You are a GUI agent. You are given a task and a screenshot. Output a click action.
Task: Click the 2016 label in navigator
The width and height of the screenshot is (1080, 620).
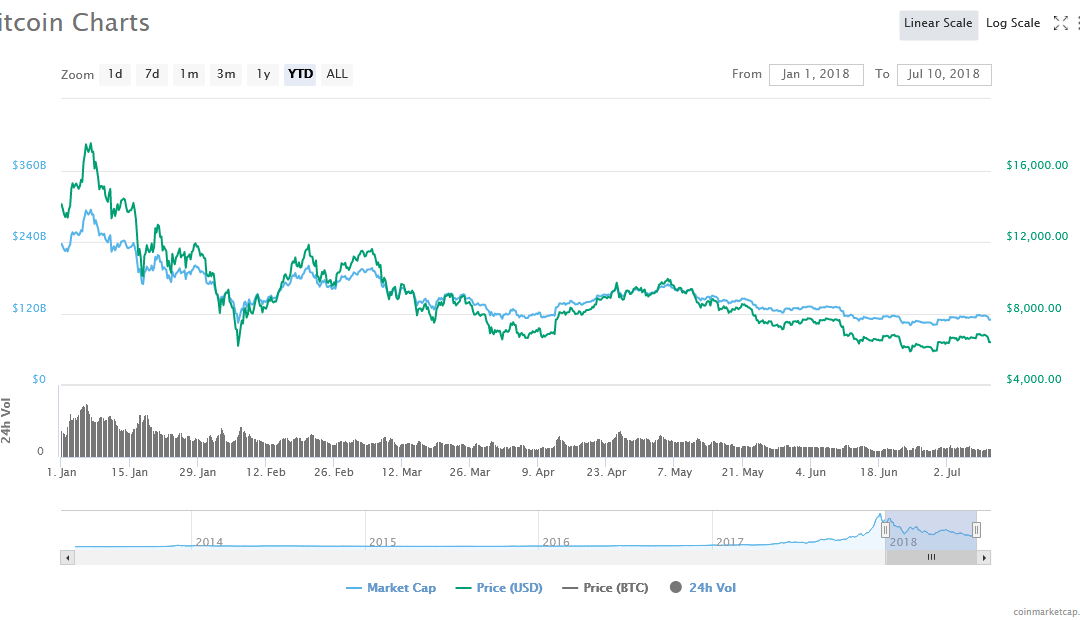coord(556,542)
